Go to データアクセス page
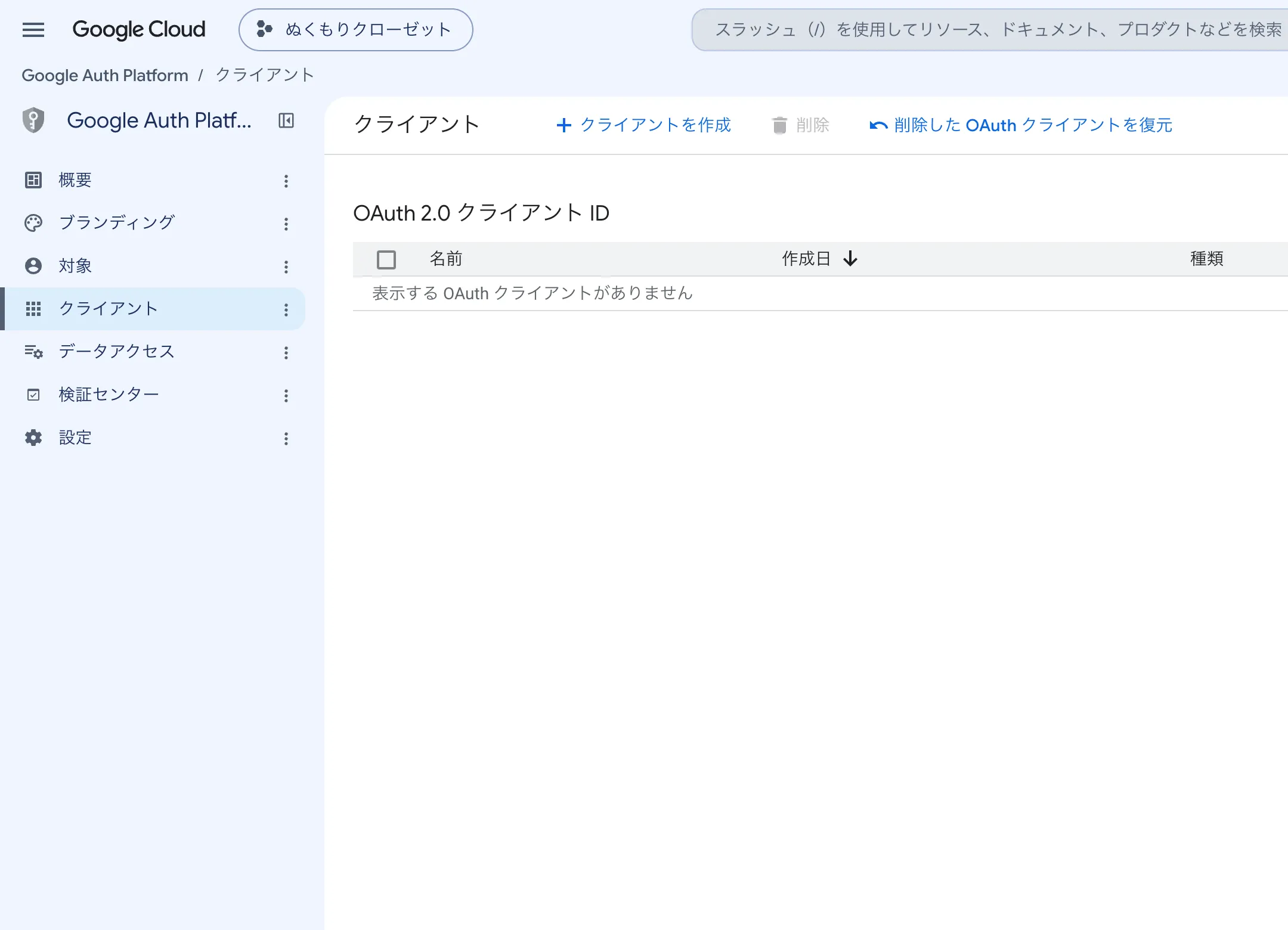 [x=153, y=352]
